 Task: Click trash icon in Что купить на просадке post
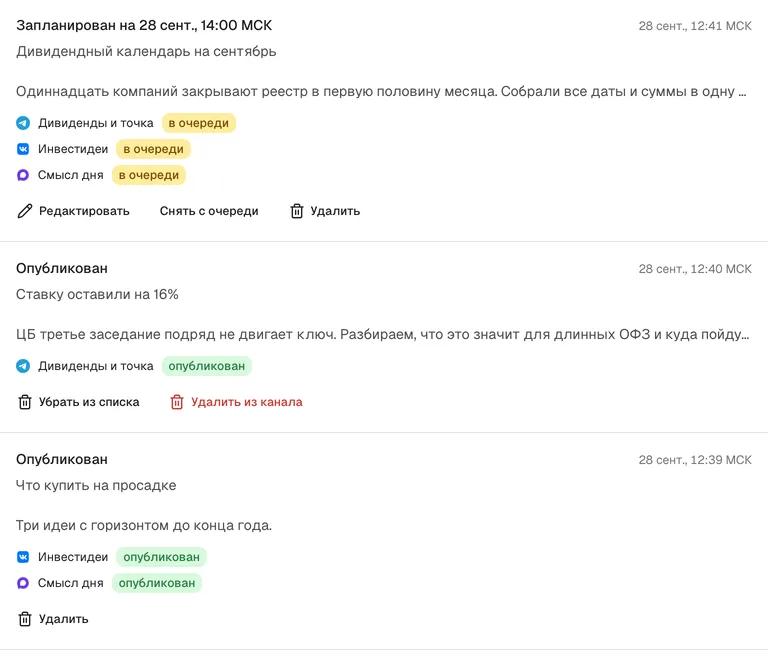pyautogui.click(x=24, y=619)
